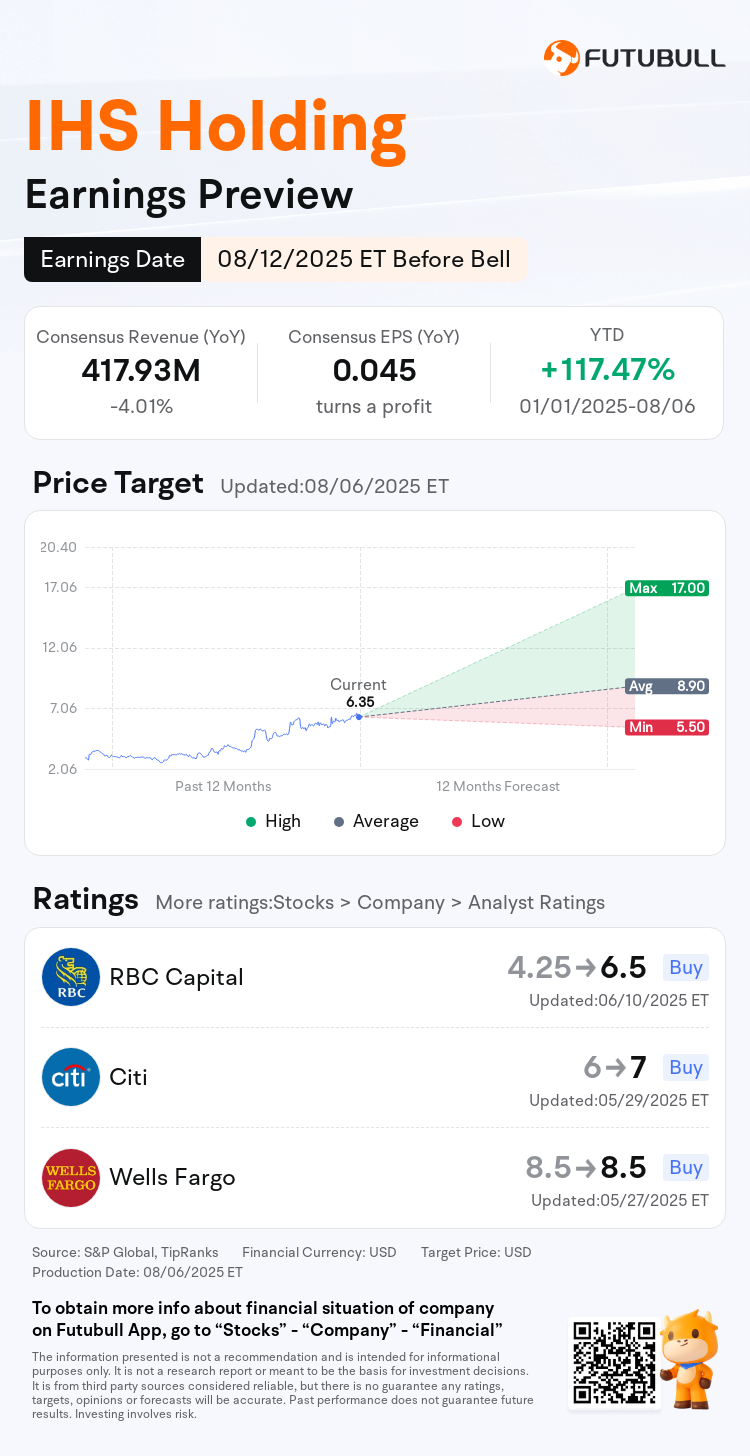Click the Current 6.35 price point
Viewport: 750px width, 1456px height.
click(359, 716)
